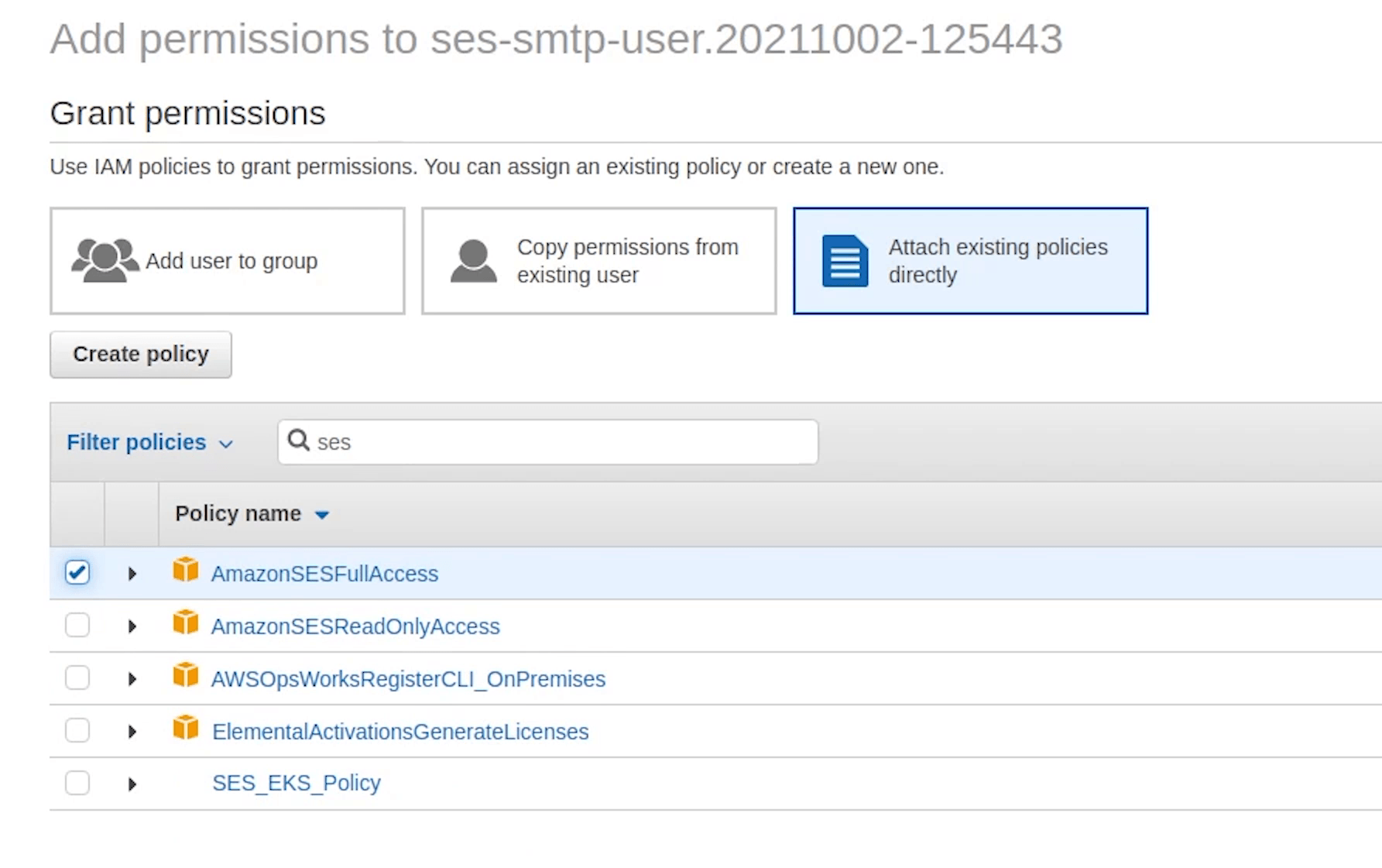Switch to Copy permissions from existing user
The image size is (1382, 868).
[x=598, y=261]
